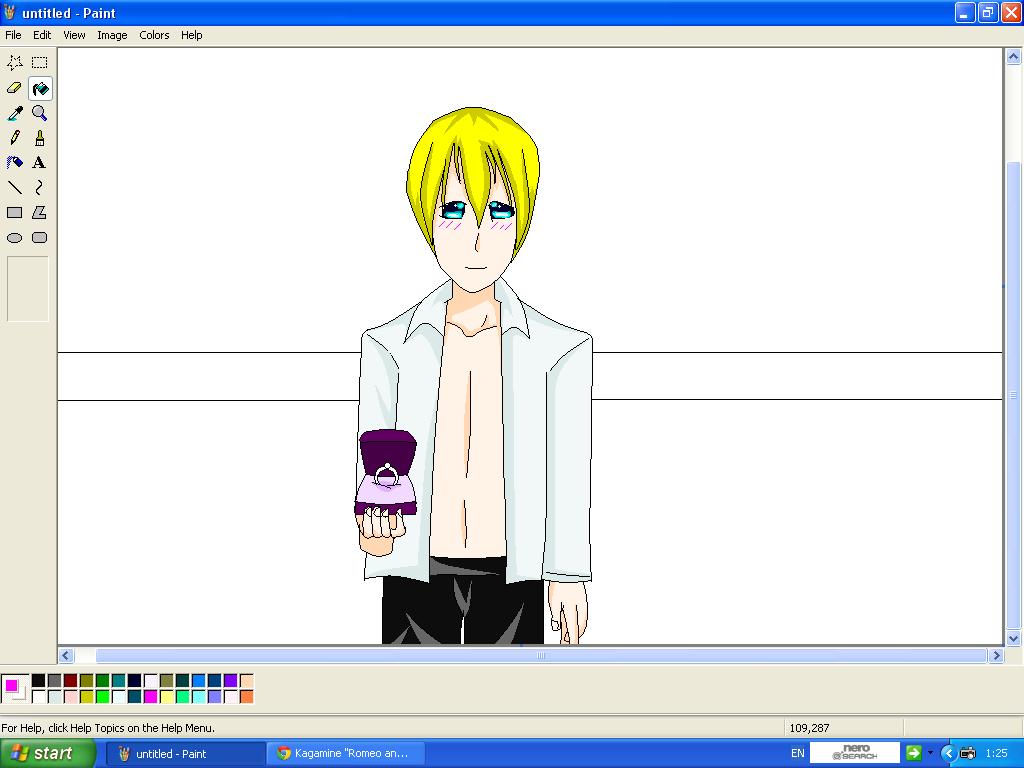This screenshot has height=768, width=1024.
Task: Pick the black color swatch
Action: click(39, 681)
